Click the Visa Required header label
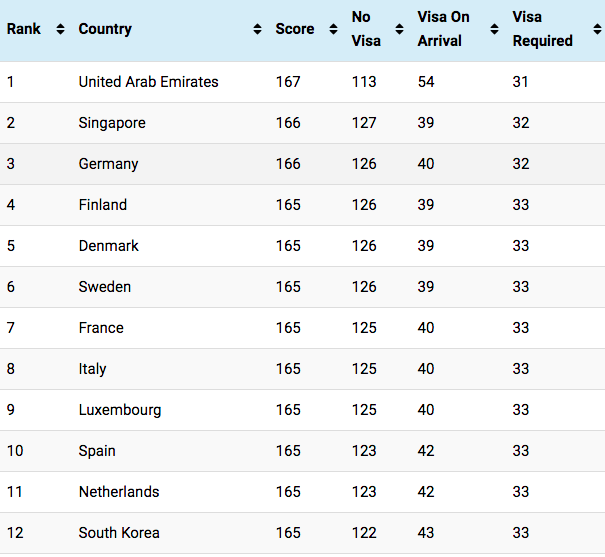 542,29
